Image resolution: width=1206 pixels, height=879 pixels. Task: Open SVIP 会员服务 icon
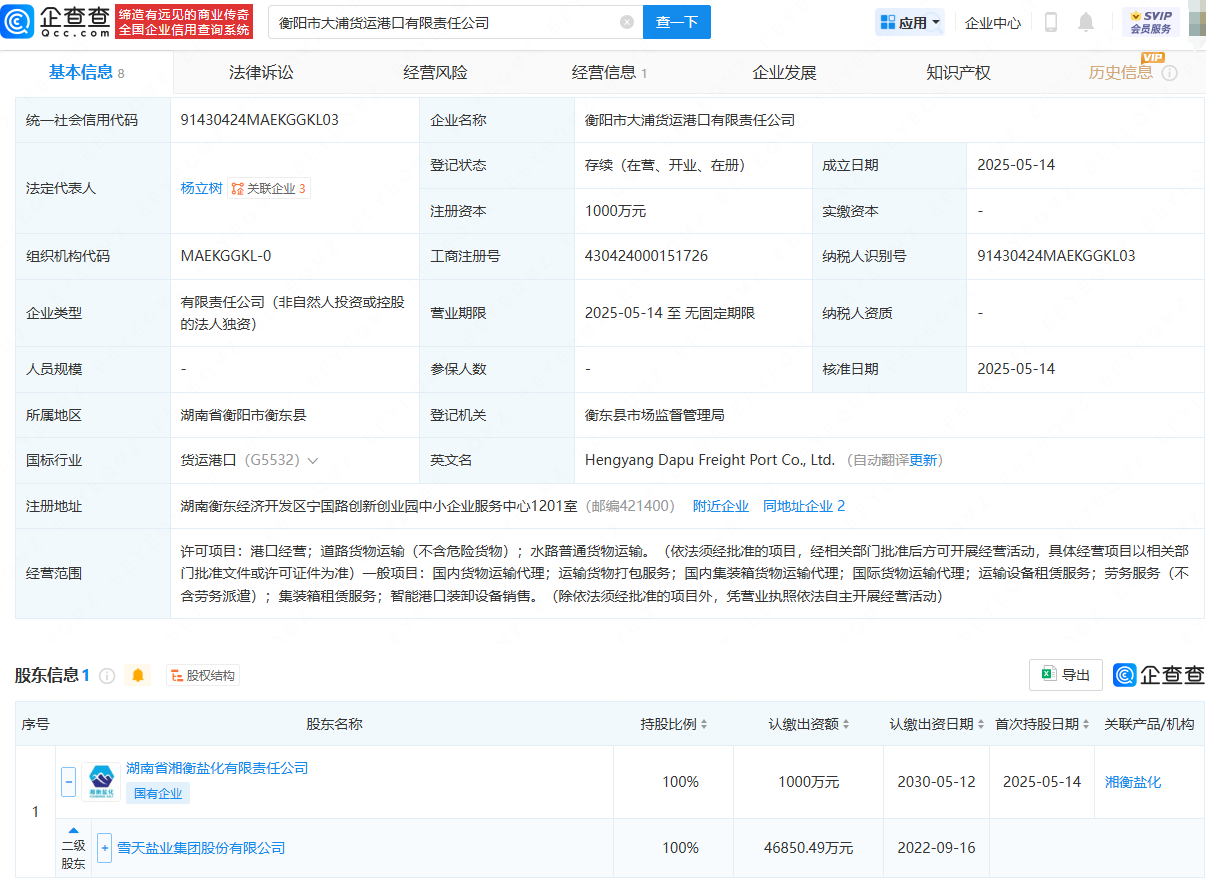tap(1151, 22)
